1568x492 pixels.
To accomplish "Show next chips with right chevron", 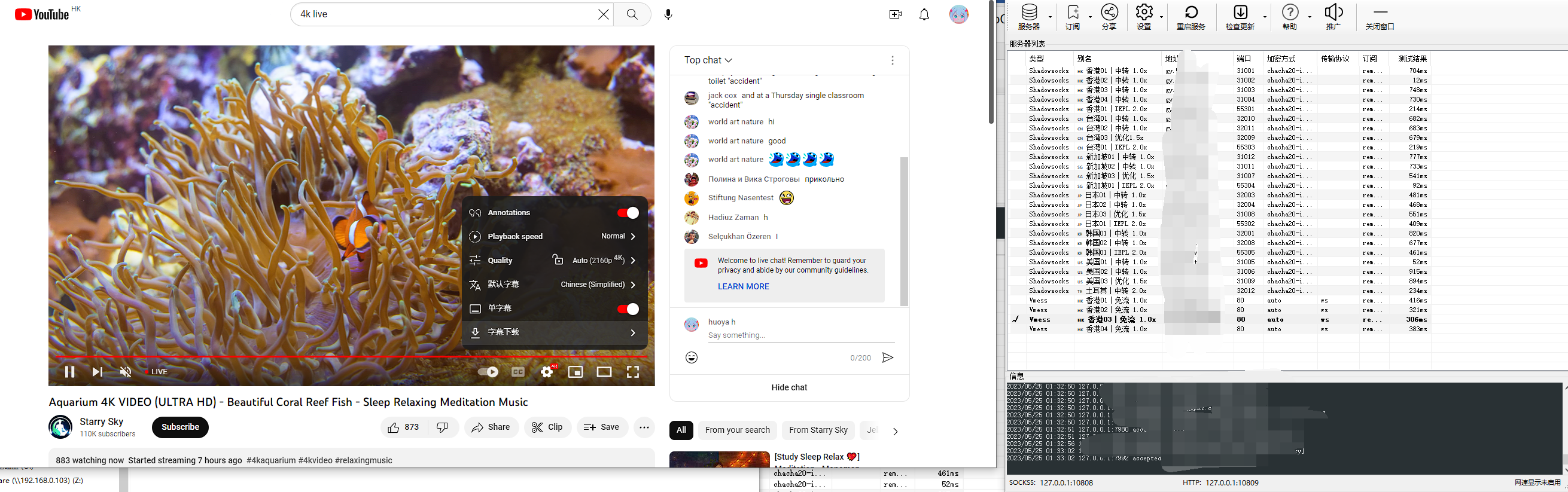I will [895, 430].
